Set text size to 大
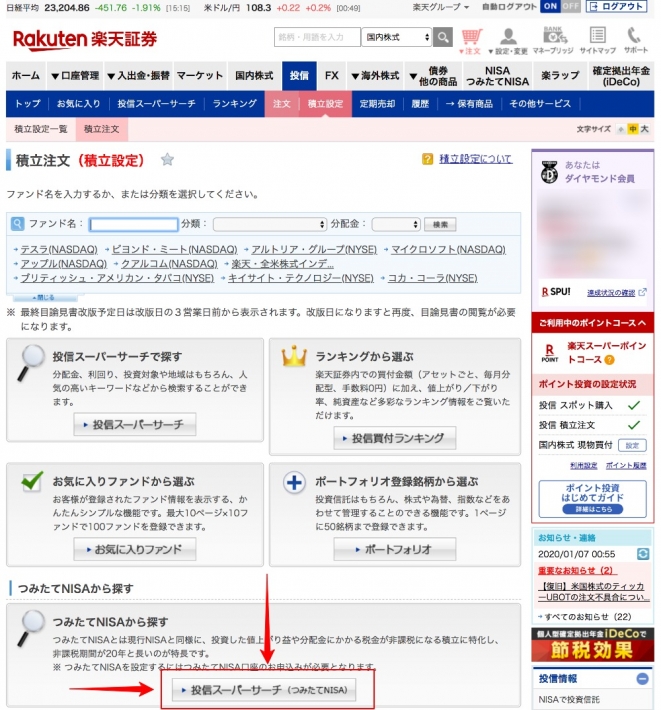The width and height of the screenshot is (661, 710). [644, 130]
